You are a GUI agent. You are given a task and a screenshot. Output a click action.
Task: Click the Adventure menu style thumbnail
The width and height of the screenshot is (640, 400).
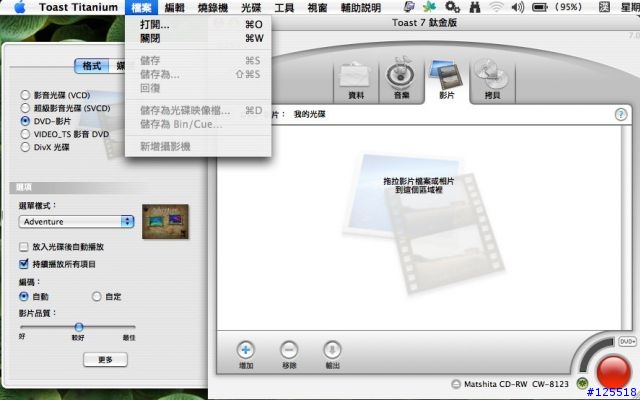[165, 222]
